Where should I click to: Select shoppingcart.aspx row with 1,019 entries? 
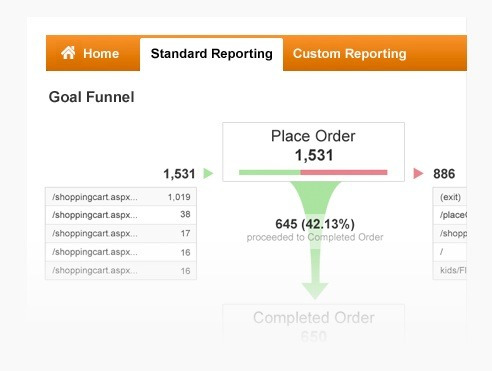[x=121, y=197]
